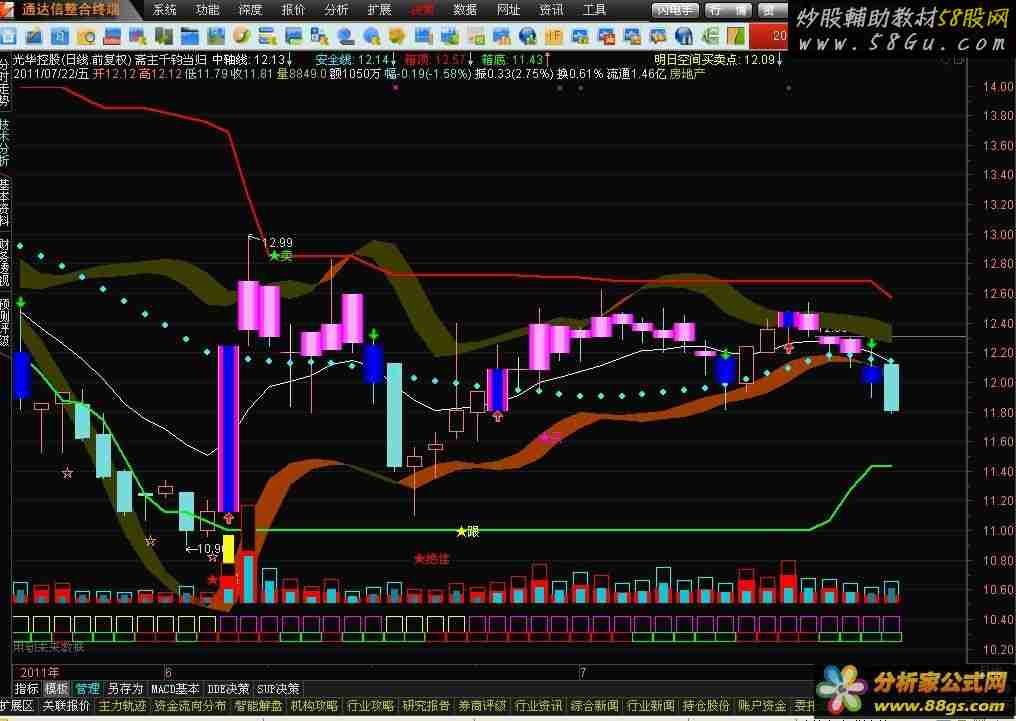Click the 箱底 11.43 indicator text

(516, 60)
